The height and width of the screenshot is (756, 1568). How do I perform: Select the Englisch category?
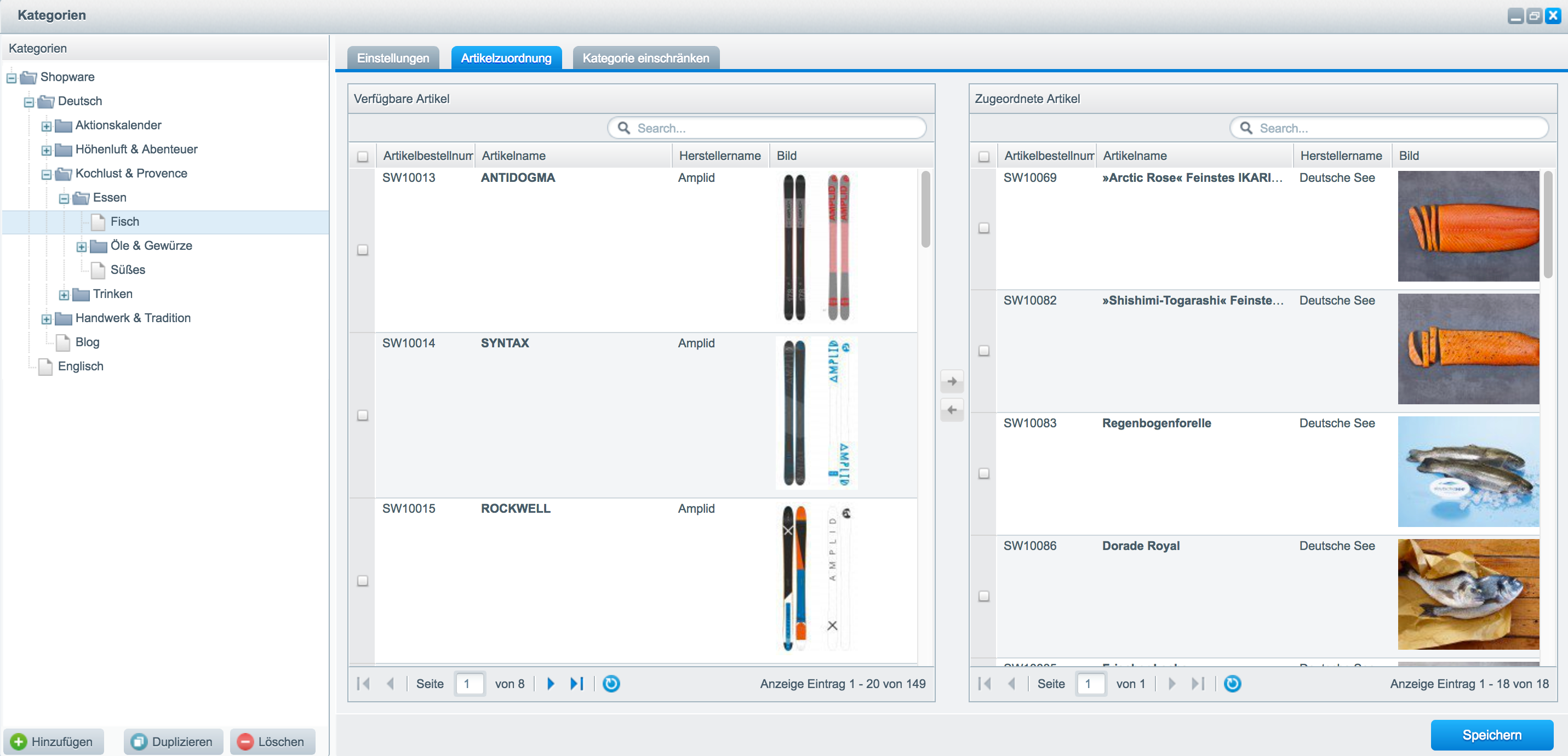click(81, 366)
